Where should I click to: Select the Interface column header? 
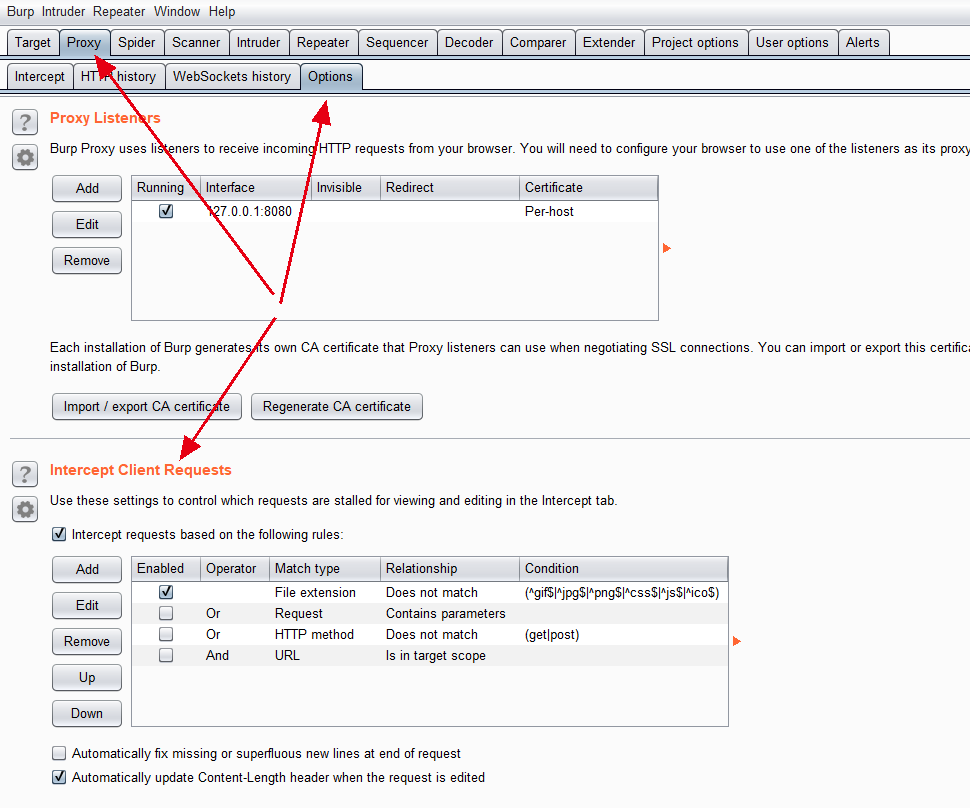pyautogui.click(x=255, y=187)
